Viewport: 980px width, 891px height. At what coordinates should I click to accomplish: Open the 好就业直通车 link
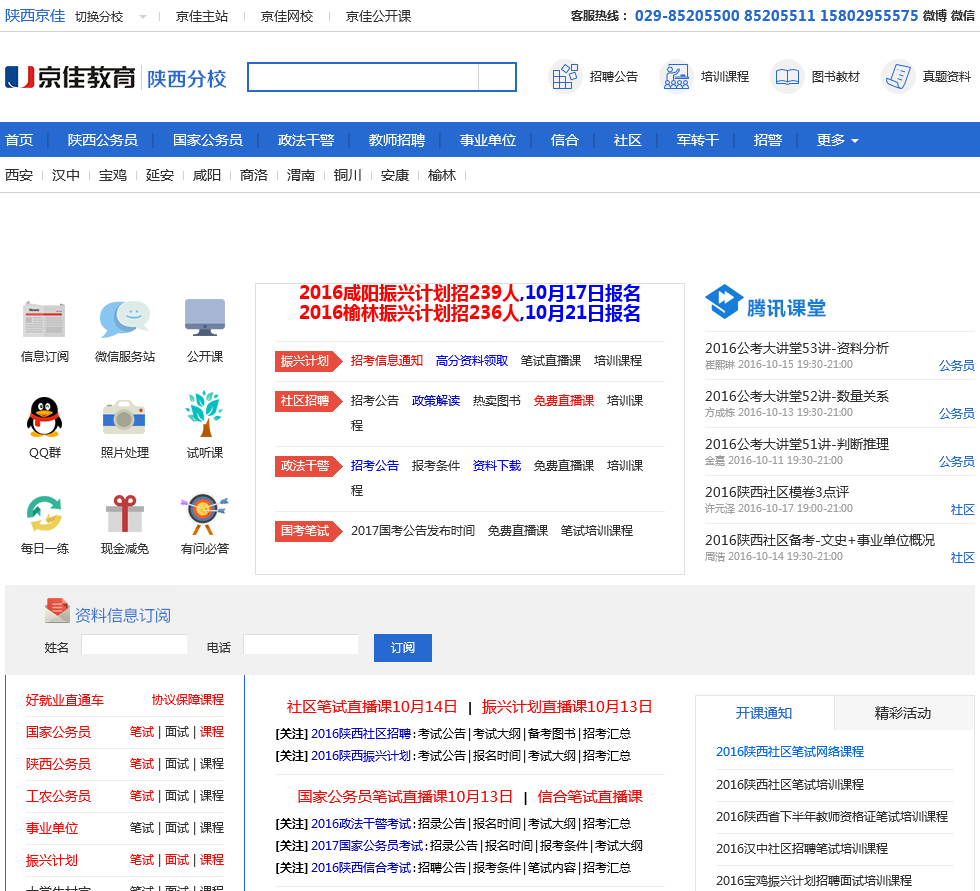(65, 700)
